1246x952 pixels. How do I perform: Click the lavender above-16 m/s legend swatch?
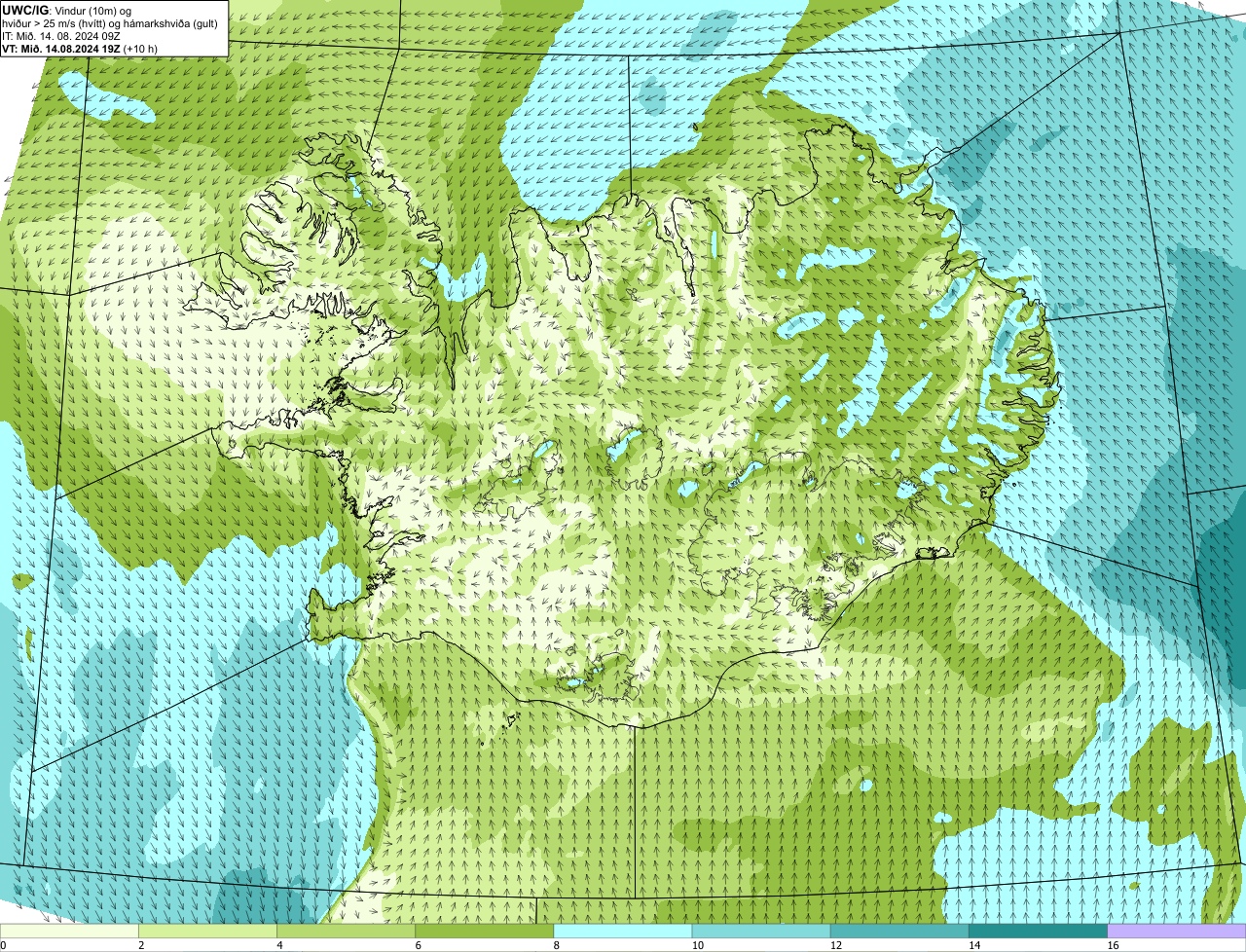(x=1177, y=931)
